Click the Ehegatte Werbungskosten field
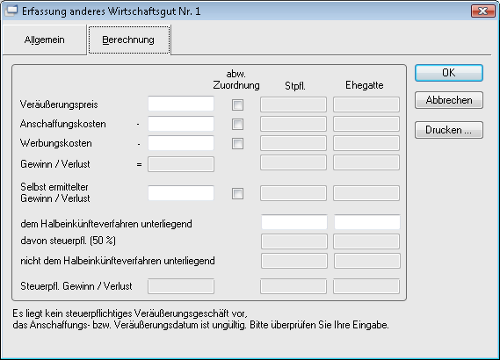 (366, 143)
